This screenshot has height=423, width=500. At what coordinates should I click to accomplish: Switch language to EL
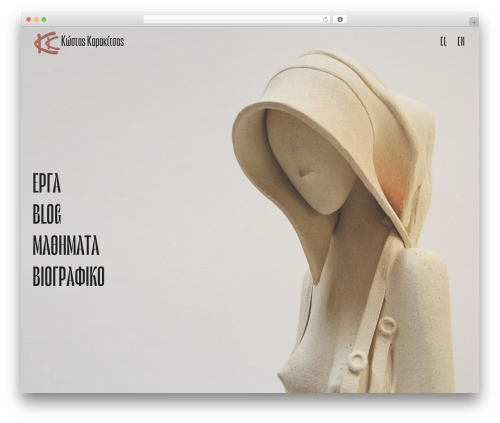click(443, 42)
